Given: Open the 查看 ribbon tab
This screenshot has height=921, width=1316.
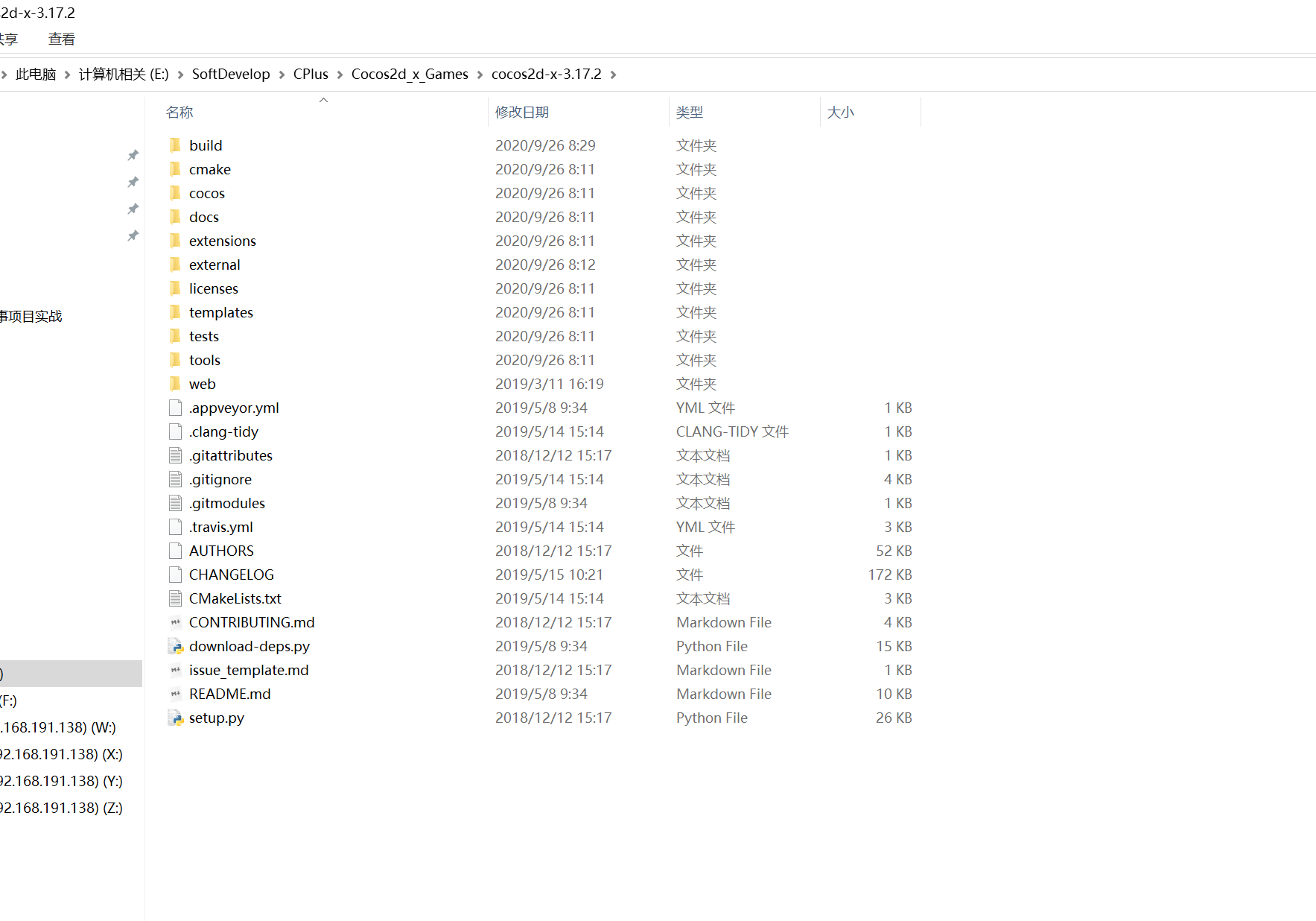Looking at the screenshot, I should 62,39.
